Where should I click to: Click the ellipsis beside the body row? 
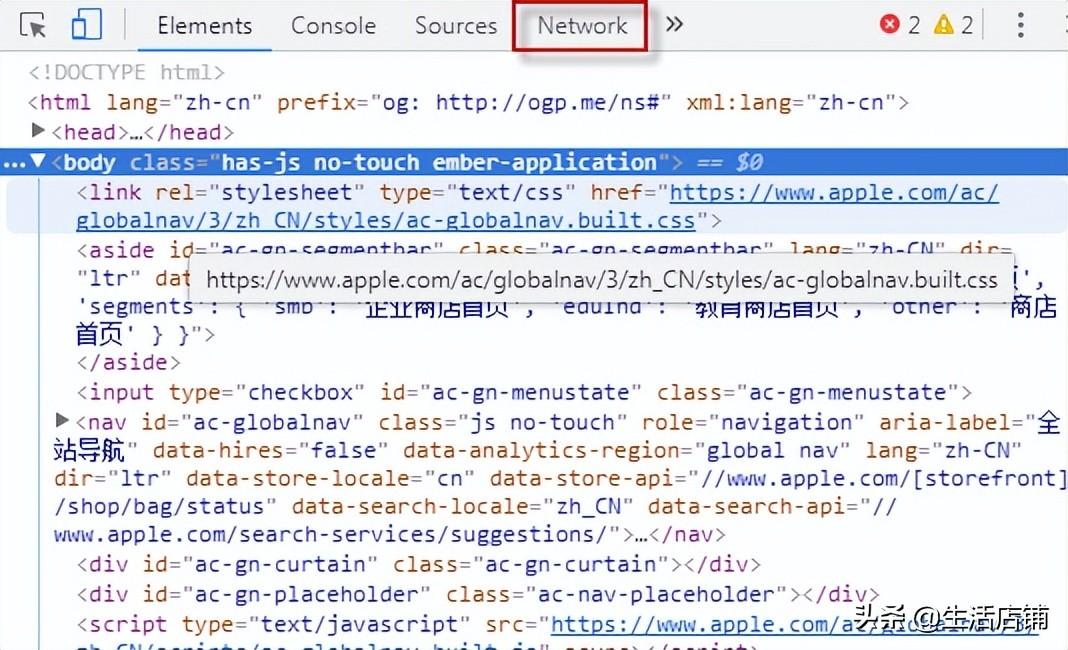14,164
